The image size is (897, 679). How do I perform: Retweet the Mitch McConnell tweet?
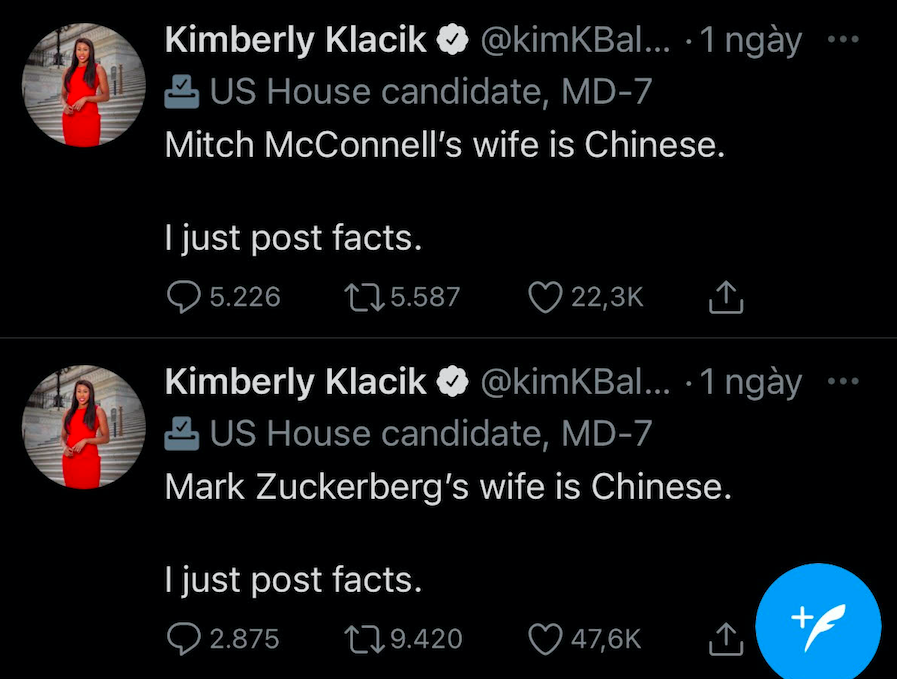tap(357, 297)
